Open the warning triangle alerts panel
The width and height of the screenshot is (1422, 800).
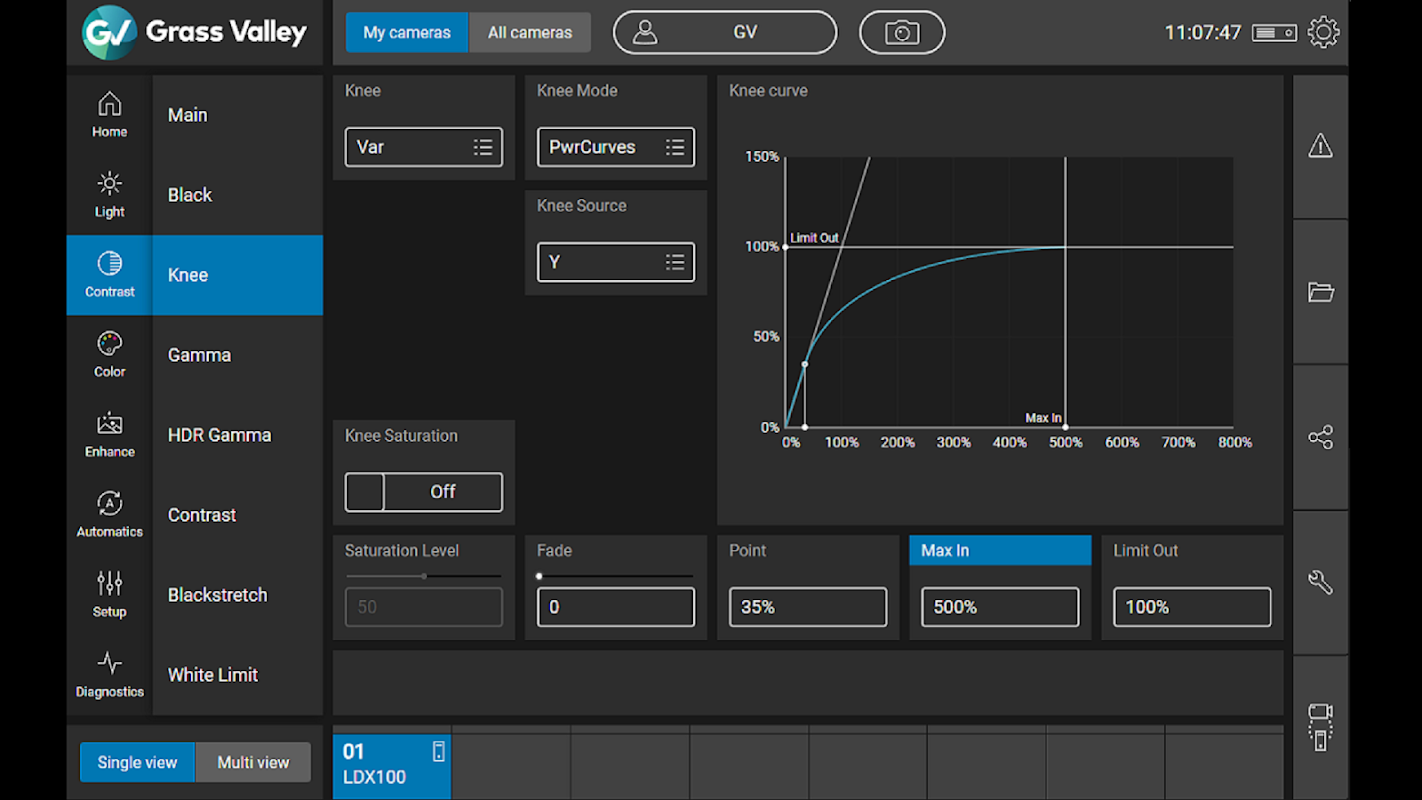pyautogui.click(x=1320, y=146)
